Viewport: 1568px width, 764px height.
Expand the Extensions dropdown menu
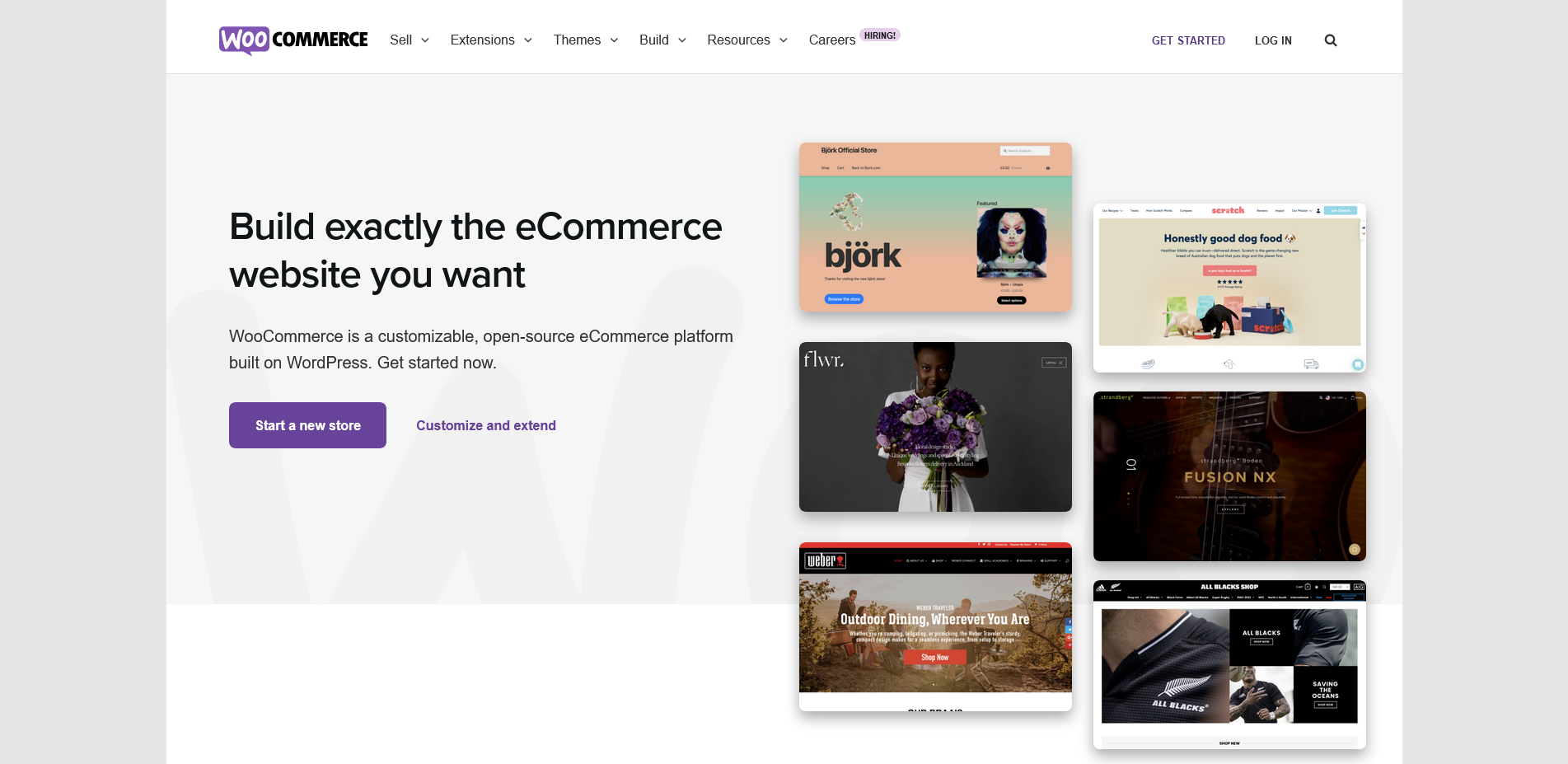pos(491,40)
